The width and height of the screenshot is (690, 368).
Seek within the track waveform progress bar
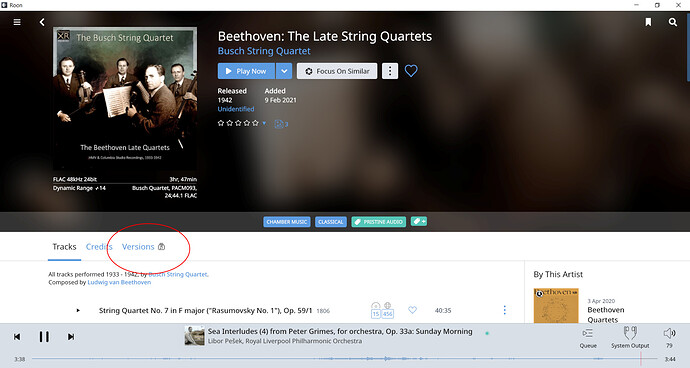click(x=345, y=359)
